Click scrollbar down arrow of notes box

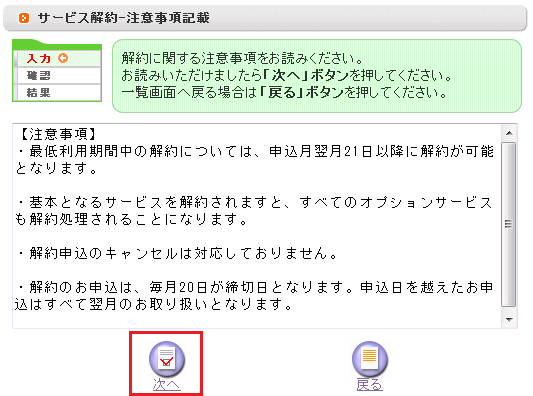click(509, 320)
